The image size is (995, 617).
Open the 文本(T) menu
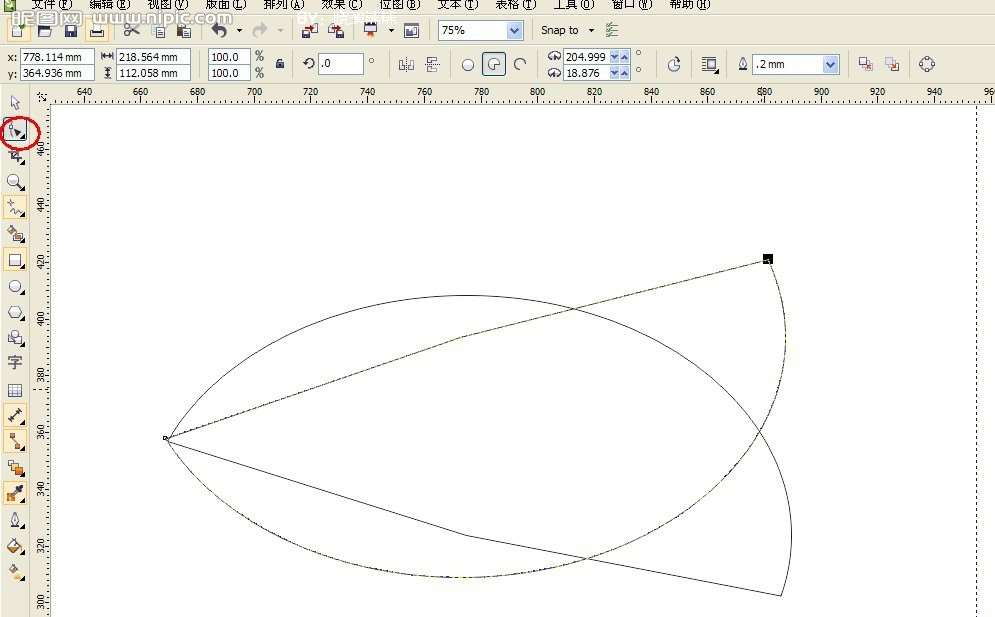pyautogui.click(x=458, y=5)
